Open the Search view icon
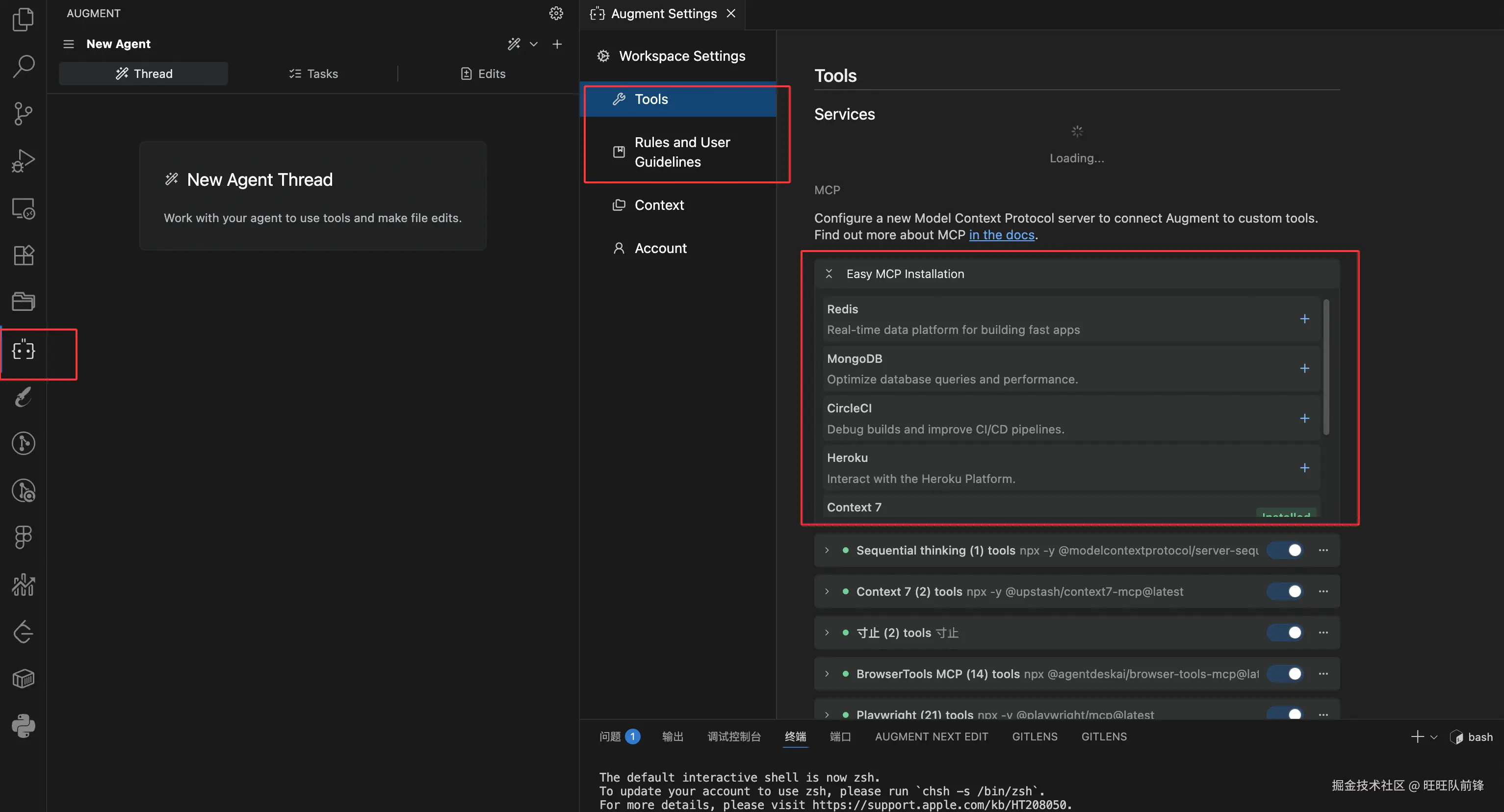 [24, 66]
